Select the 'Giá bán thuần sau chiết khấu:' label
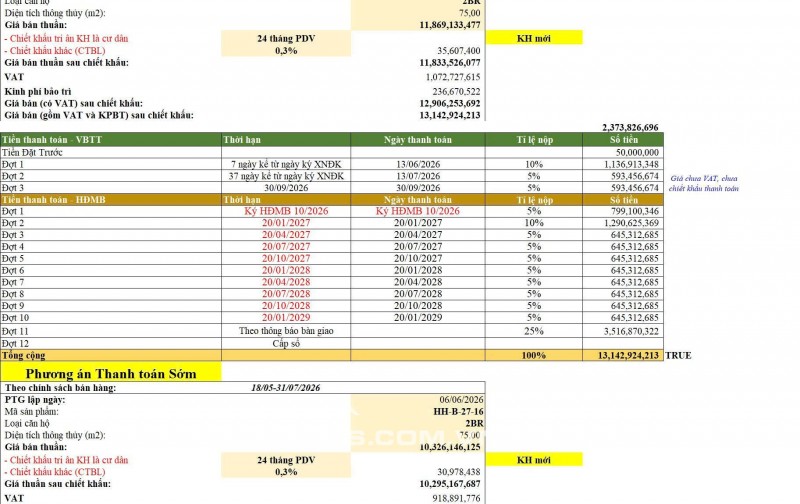This screenshot has height=504, width=800. [x=67, y=63]
